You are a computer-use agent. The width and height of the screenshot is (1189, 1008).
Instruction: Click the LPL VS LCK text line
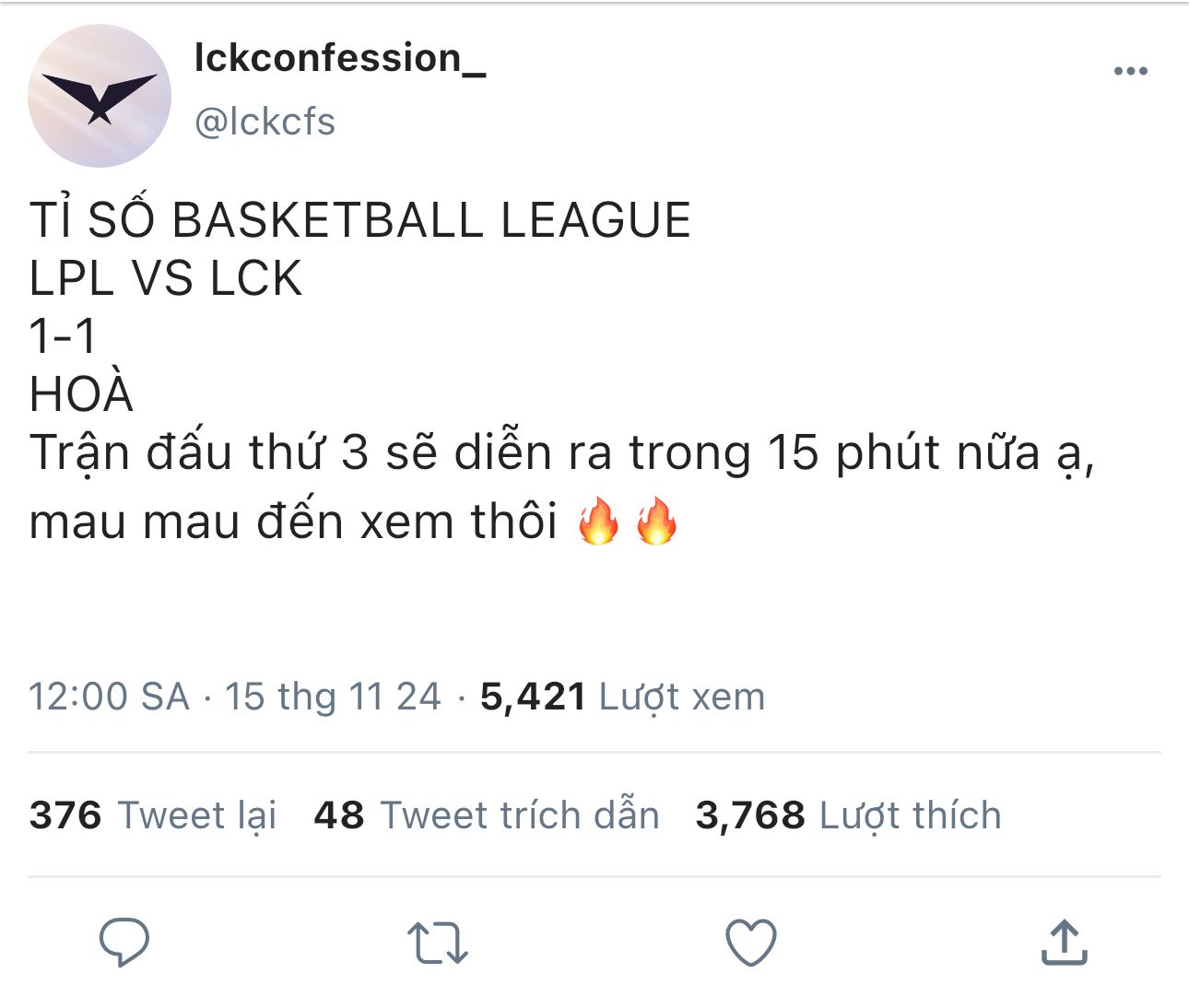tap(166, 278)
